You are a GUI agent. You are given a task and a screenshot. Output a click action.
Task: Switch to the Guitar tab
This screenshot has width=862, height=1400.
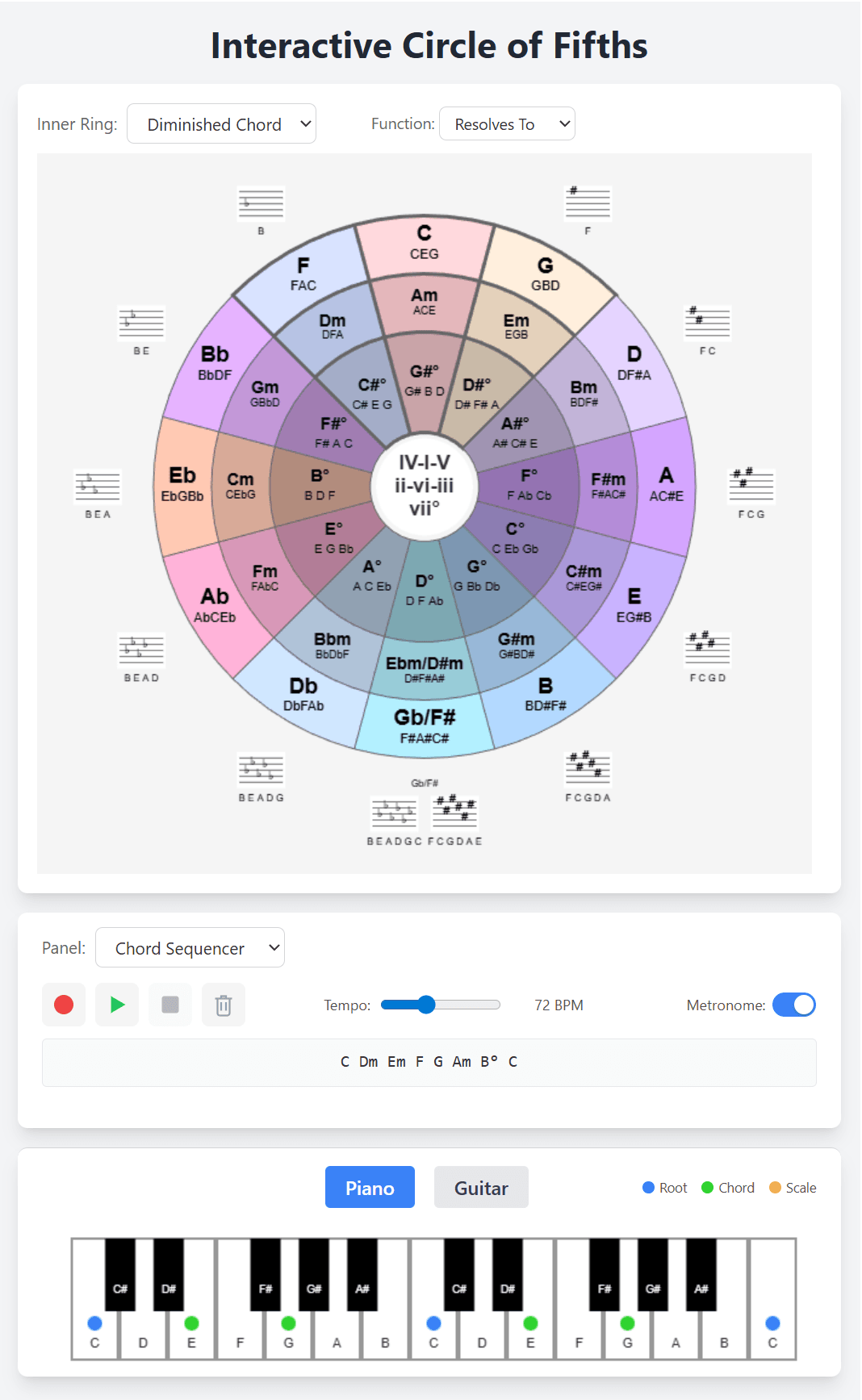click(481, 1187)
